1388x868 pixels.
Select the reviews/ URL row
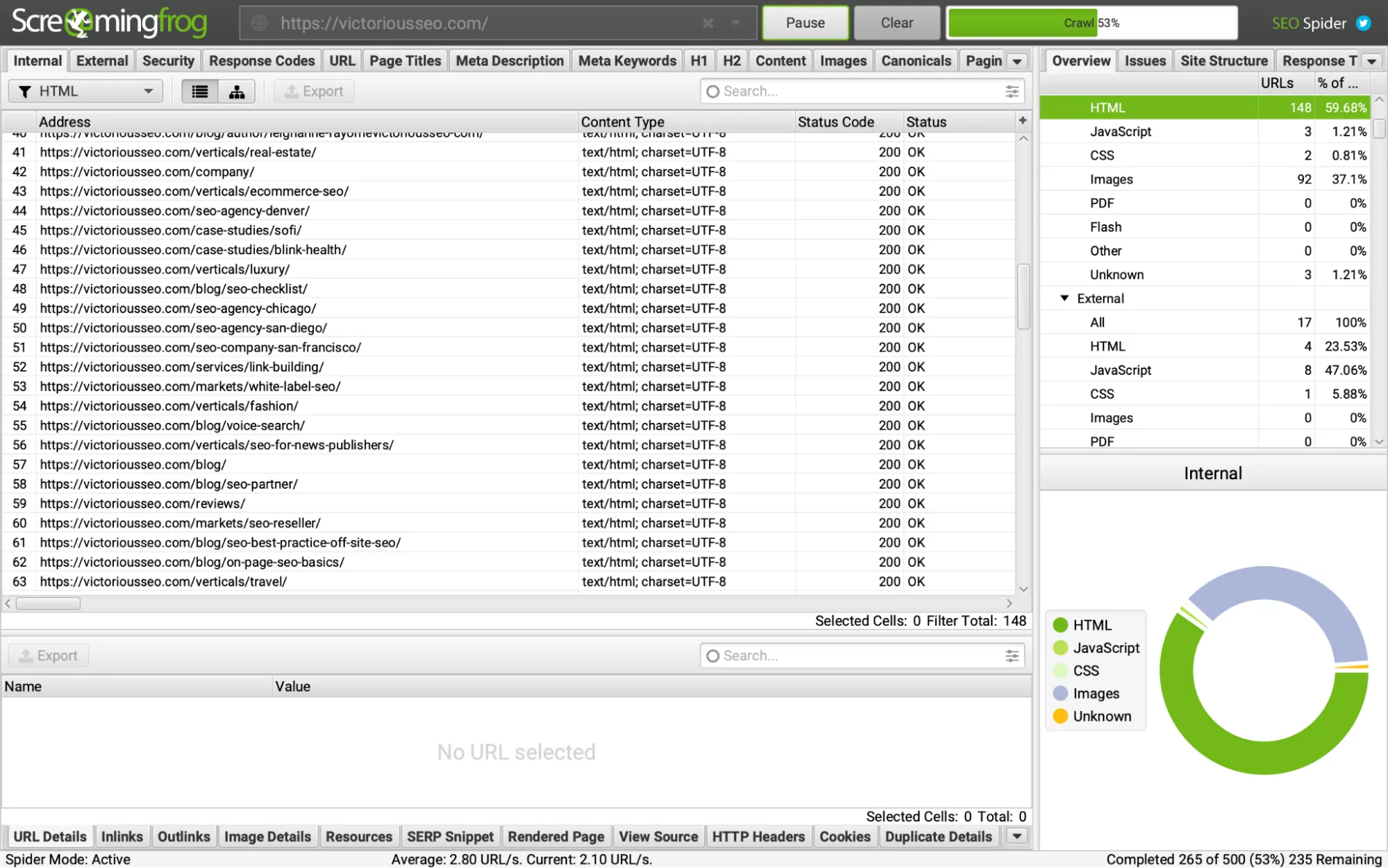tap(509, 503)
